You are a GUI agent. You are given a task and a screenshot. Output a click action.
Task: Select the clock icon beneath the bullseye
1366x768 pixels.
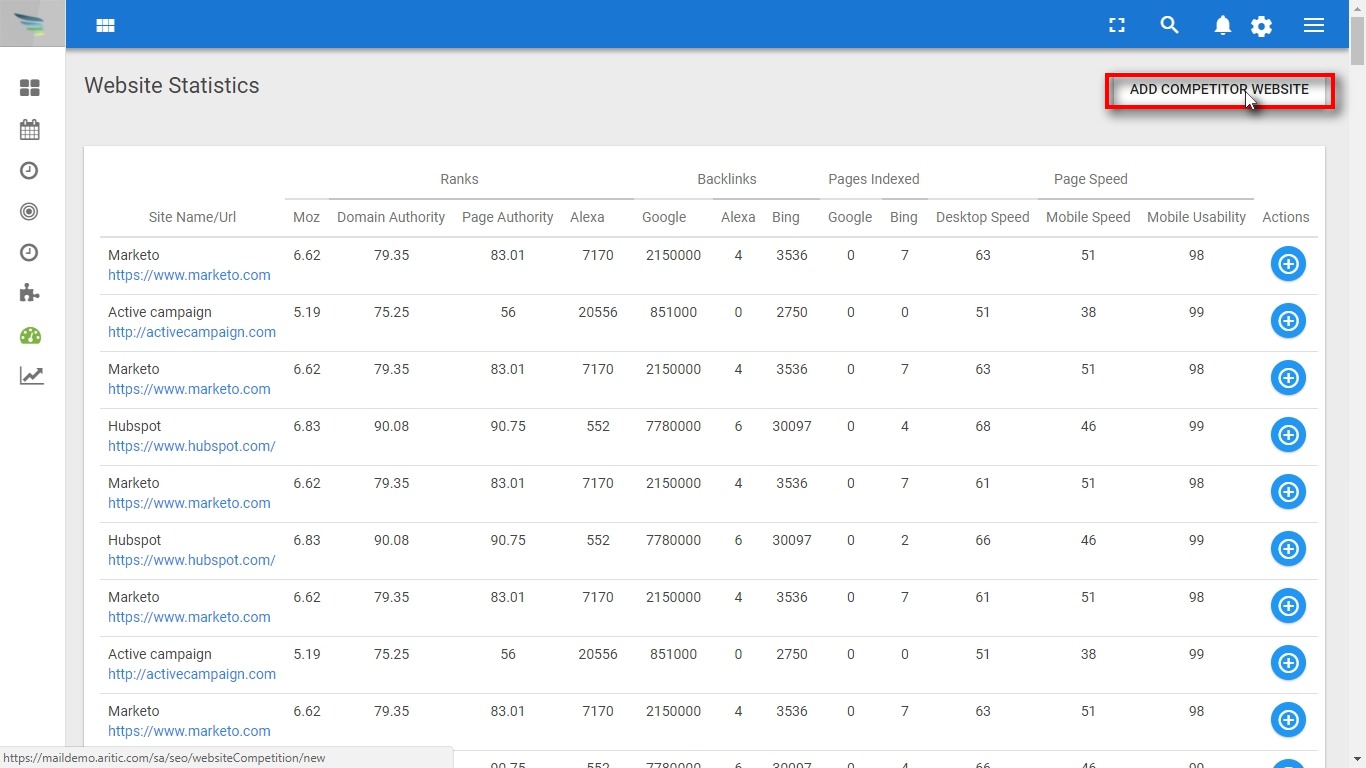(x=29, y=253)
